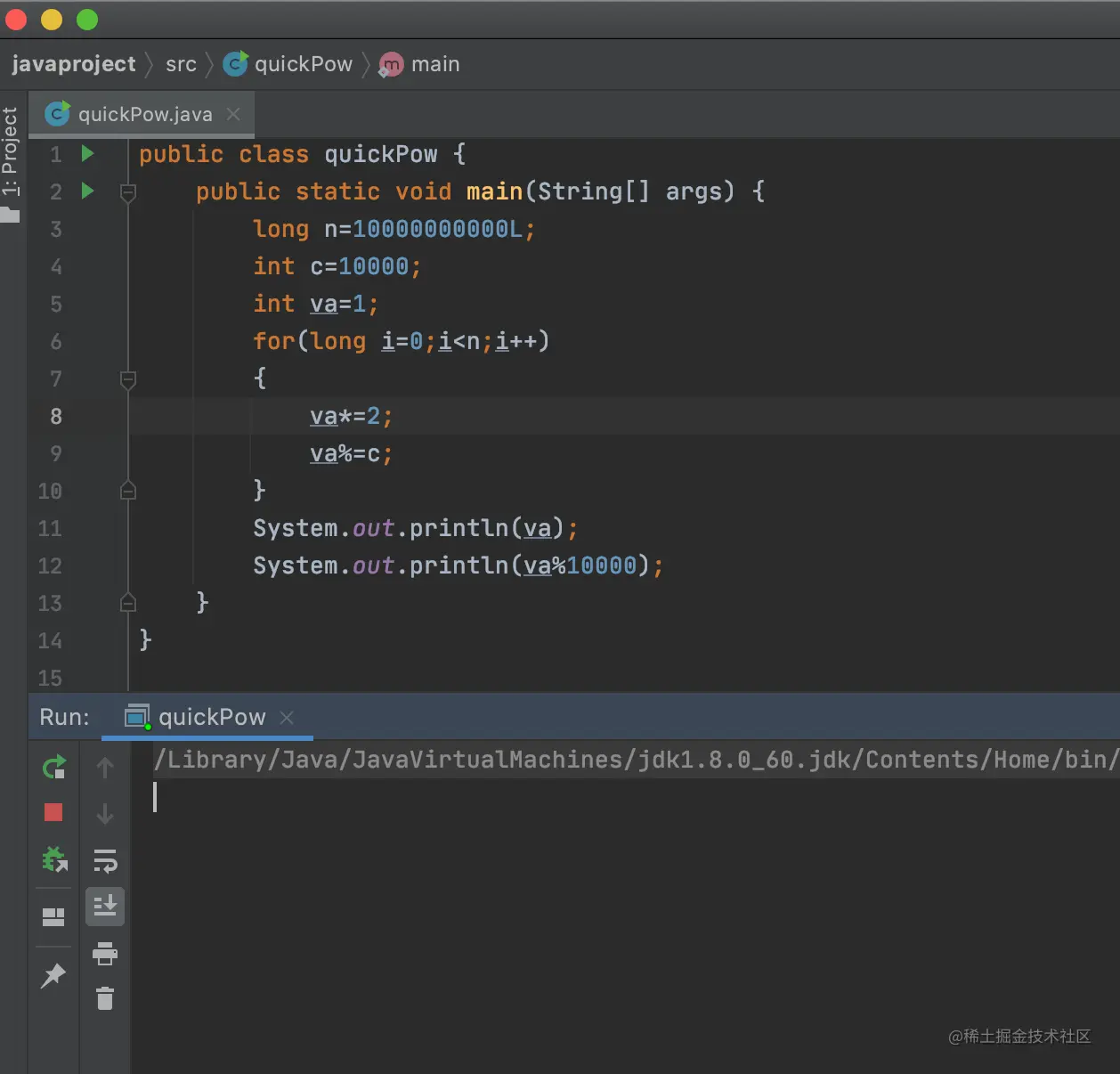
Task: Click fold end marker on line 13
Action: coord(128,603)
